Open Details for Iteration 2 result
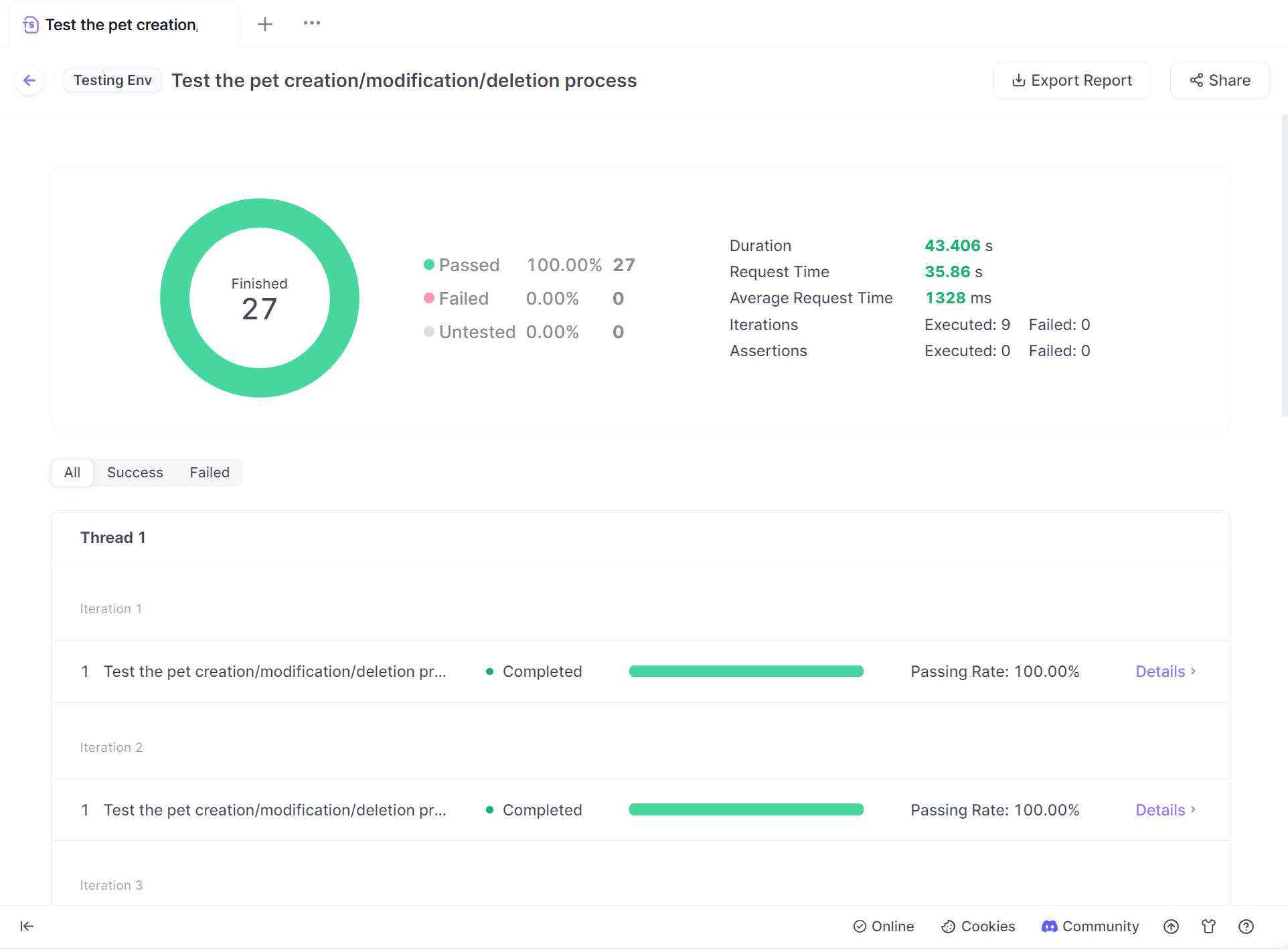The image size is (1288, 950). click(1165, 810)
